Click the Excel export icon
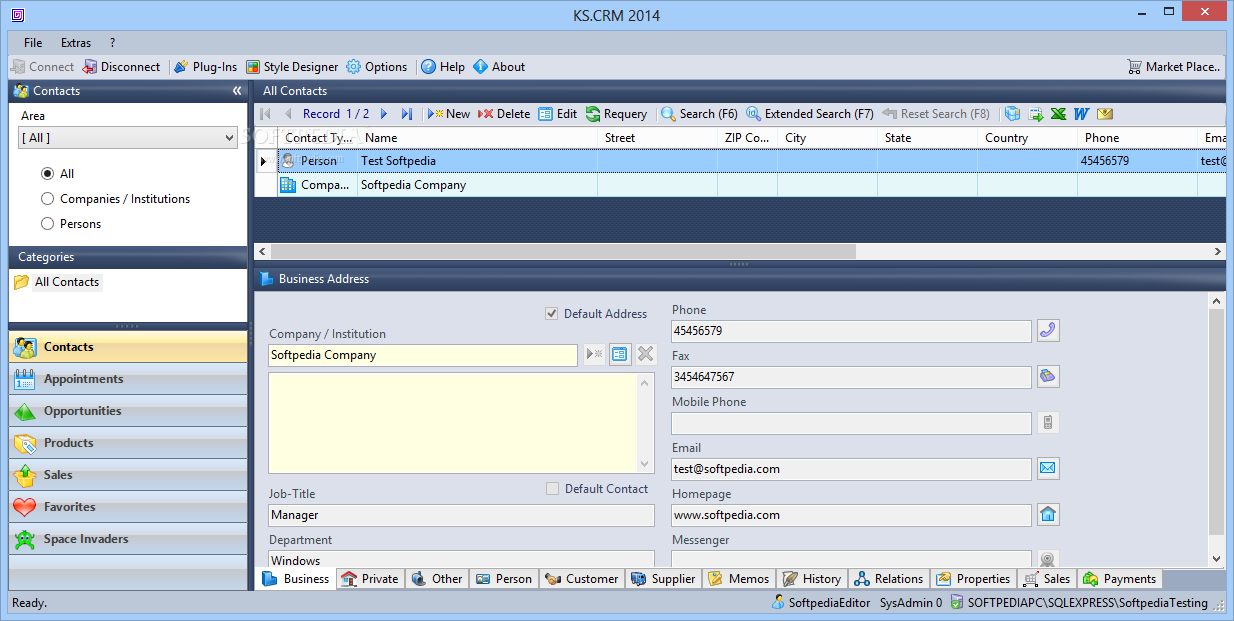Viewport: 1234px width, 621px height. (1058, 114)
